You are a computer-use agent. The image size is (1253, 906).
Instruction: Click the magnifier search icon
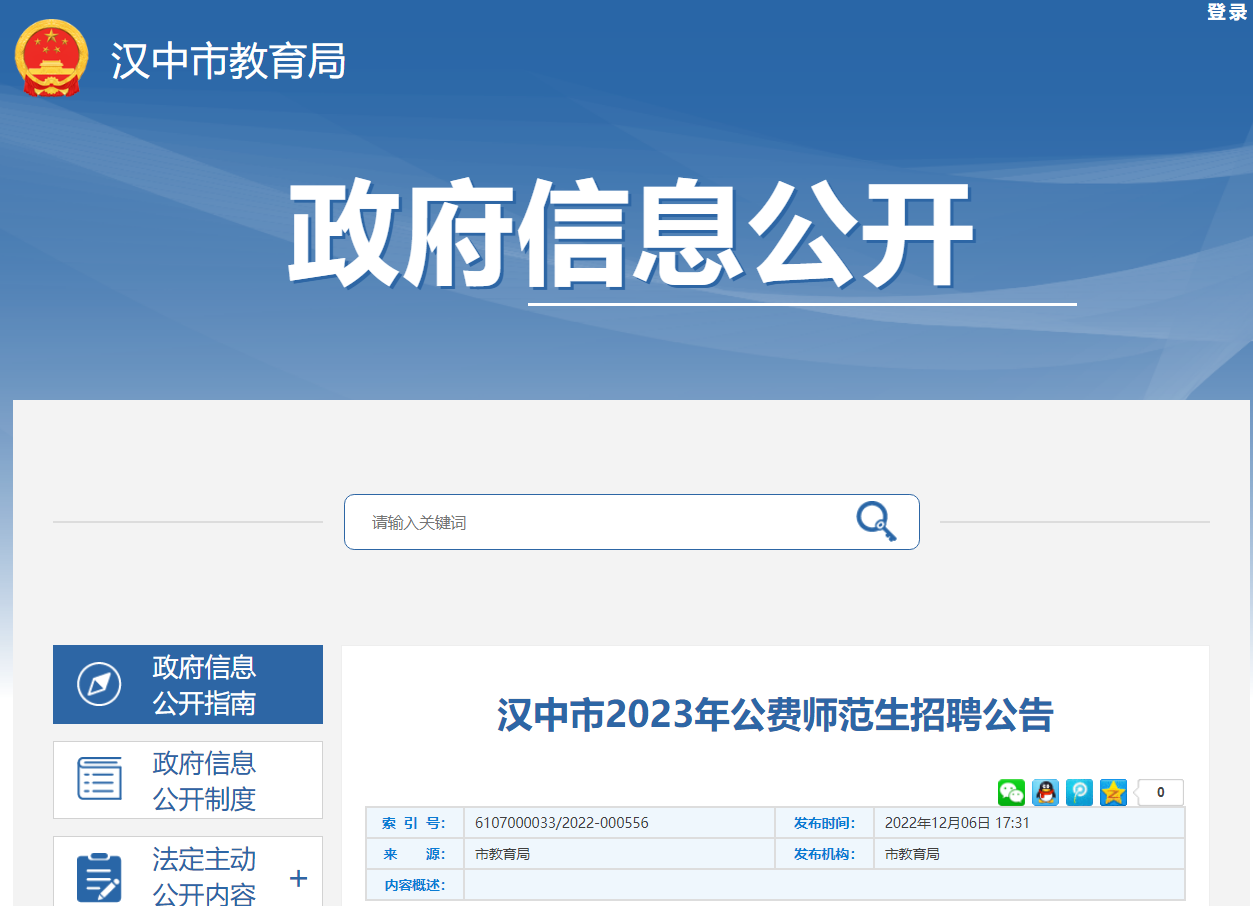(x=876, y=522)
